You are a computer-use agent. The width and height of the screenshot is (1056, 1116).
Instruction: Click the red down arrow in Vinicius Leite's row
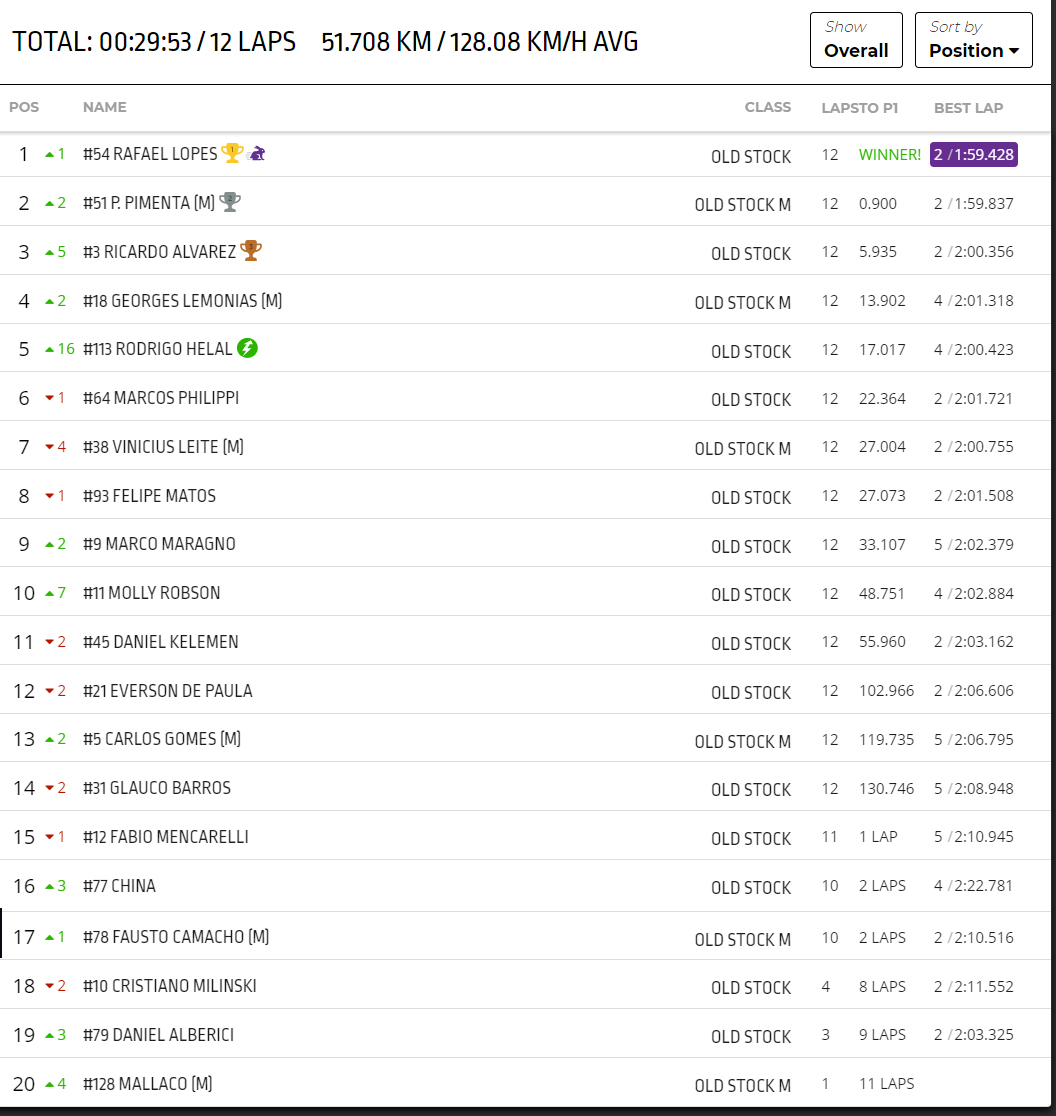pos(50,447)
